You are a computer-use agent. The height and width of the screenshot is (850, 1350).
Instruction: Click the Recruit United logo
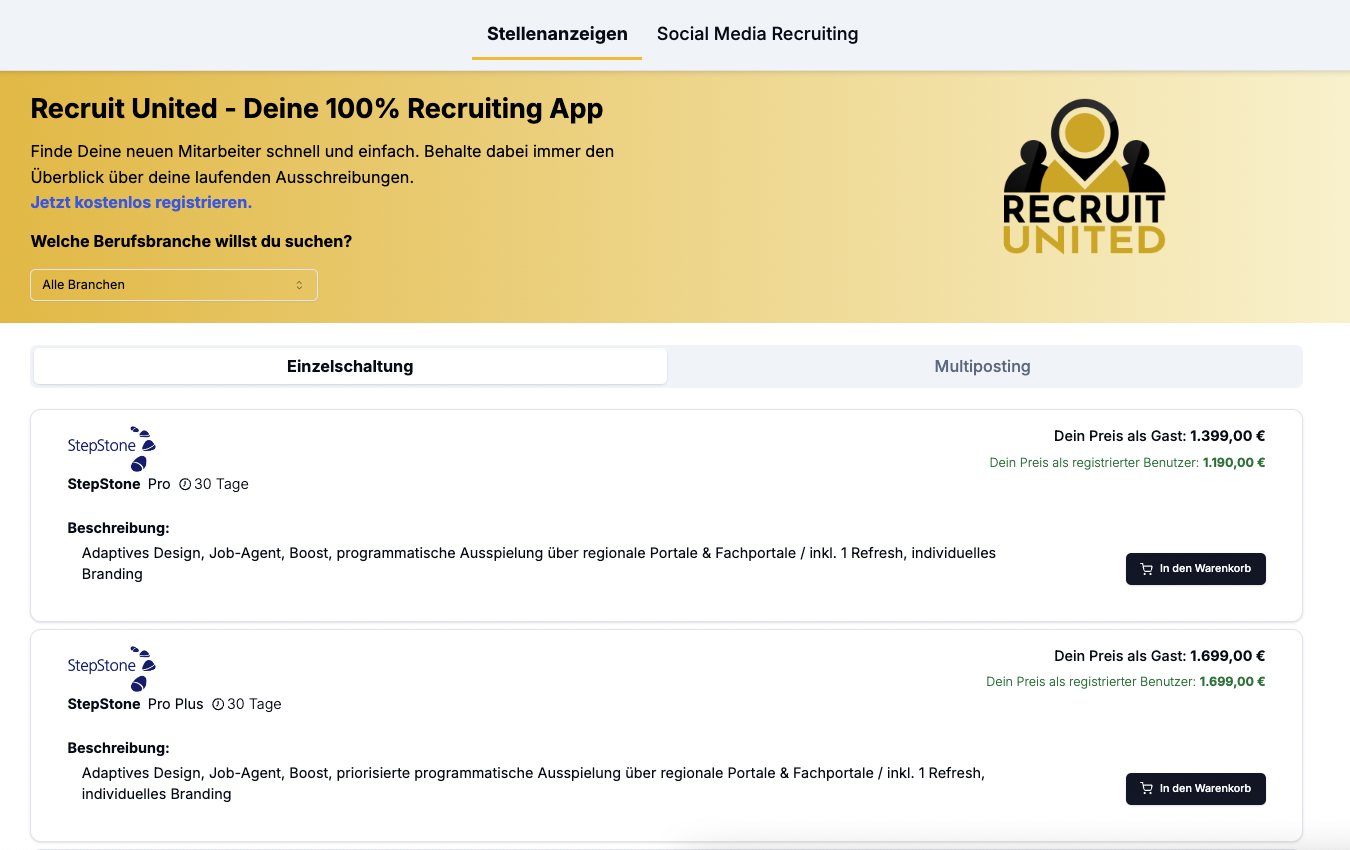(1084, 177)
